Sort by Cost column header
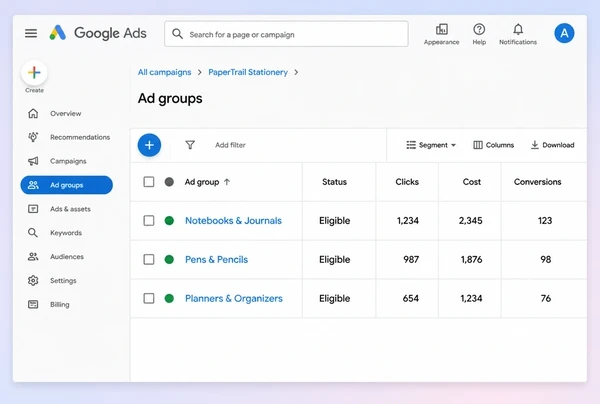 tap(472, 182)
